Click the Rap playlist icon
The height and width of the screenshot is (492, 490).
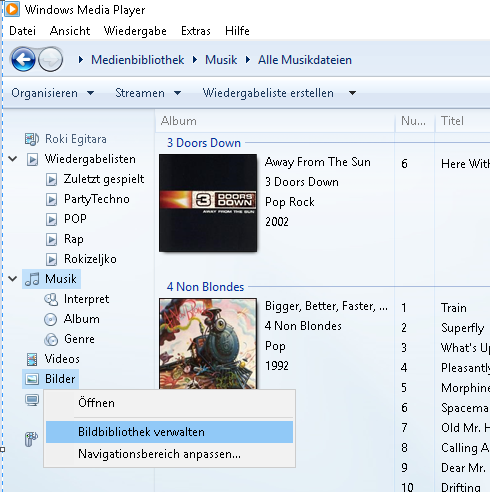pos(51,240)
